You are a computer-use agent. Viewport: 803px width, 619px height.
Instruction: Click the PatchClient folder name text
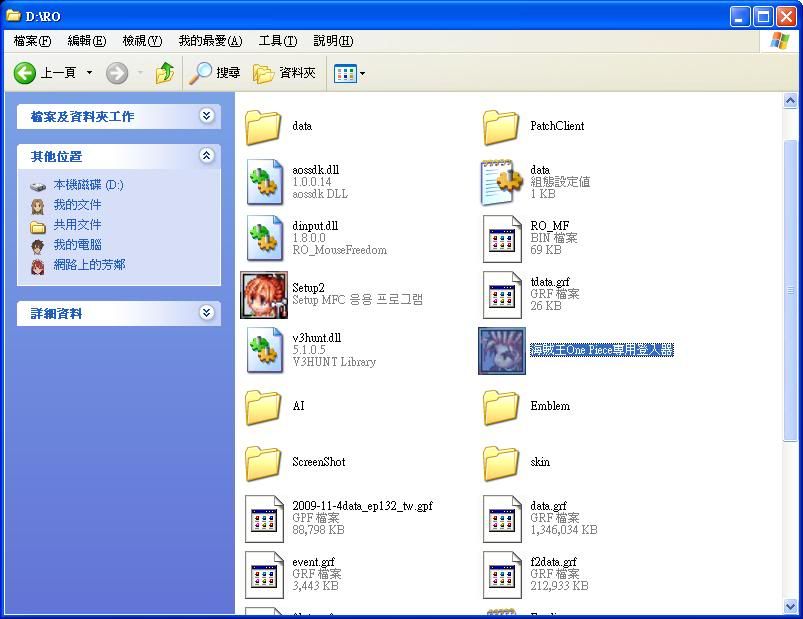point(557,126)
